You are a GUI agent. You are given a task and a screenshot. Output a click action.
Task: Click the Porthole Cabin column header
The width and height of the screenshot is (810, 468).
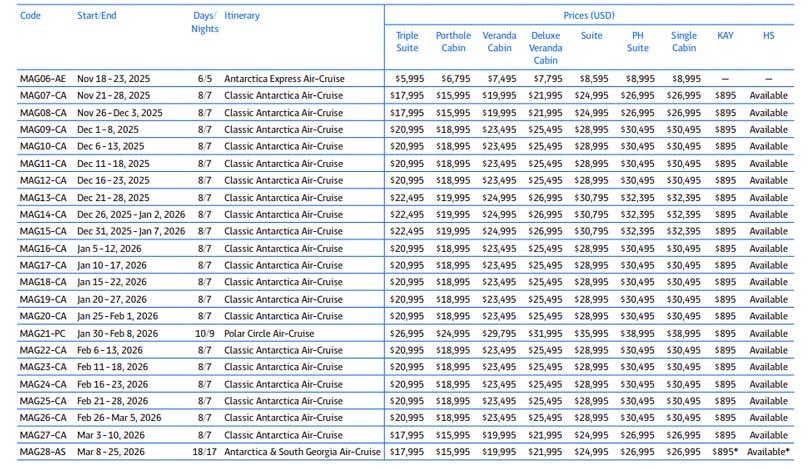[453, 42]
